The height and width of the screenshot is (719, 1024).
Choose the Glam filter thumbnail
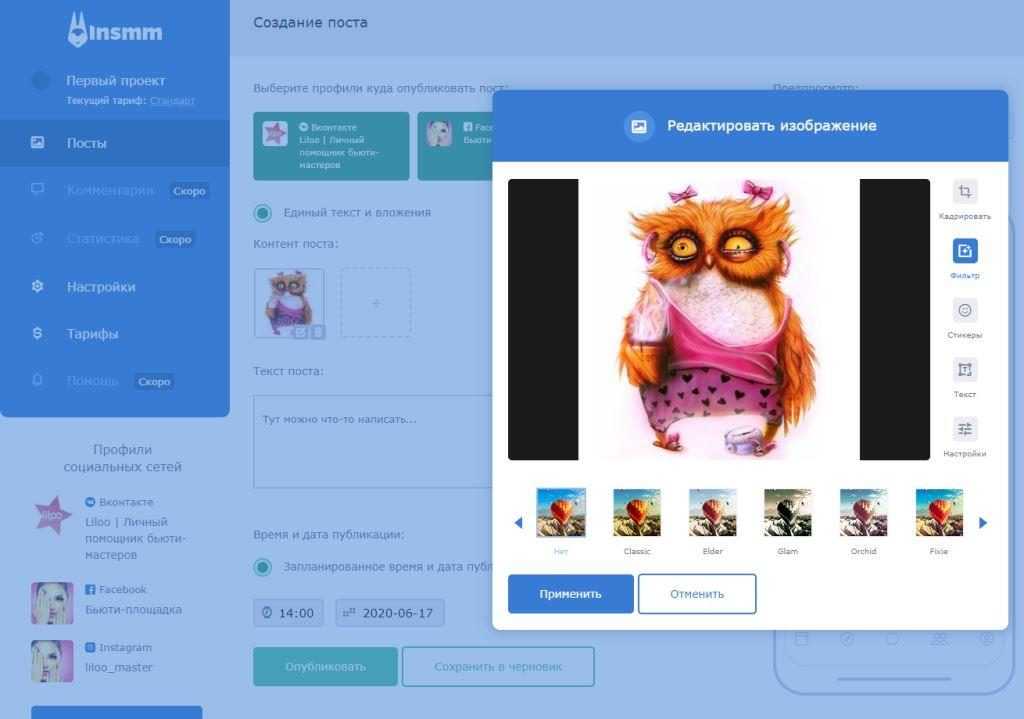787,513
